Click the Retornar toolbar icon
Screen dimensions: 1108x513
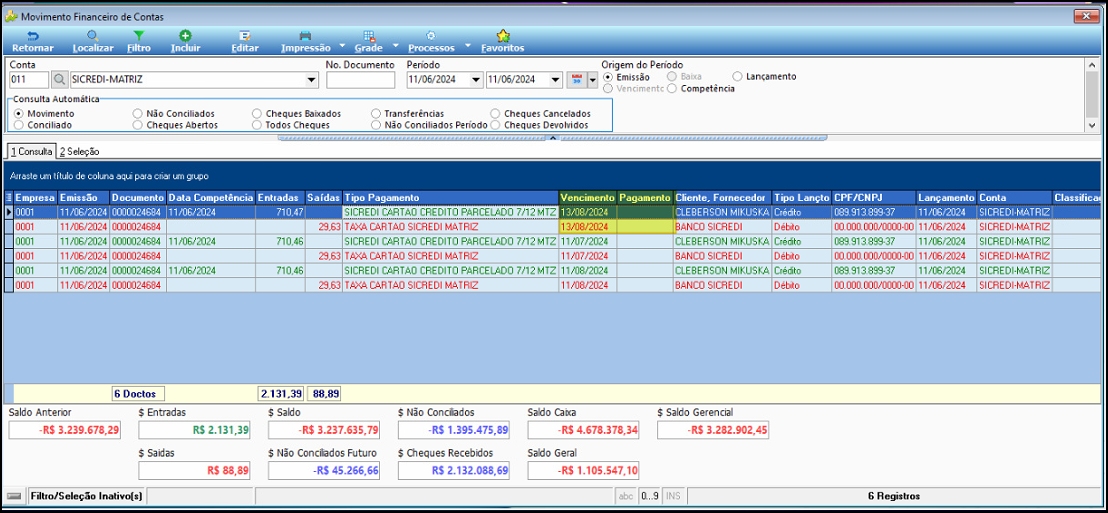tap(33, 35)
